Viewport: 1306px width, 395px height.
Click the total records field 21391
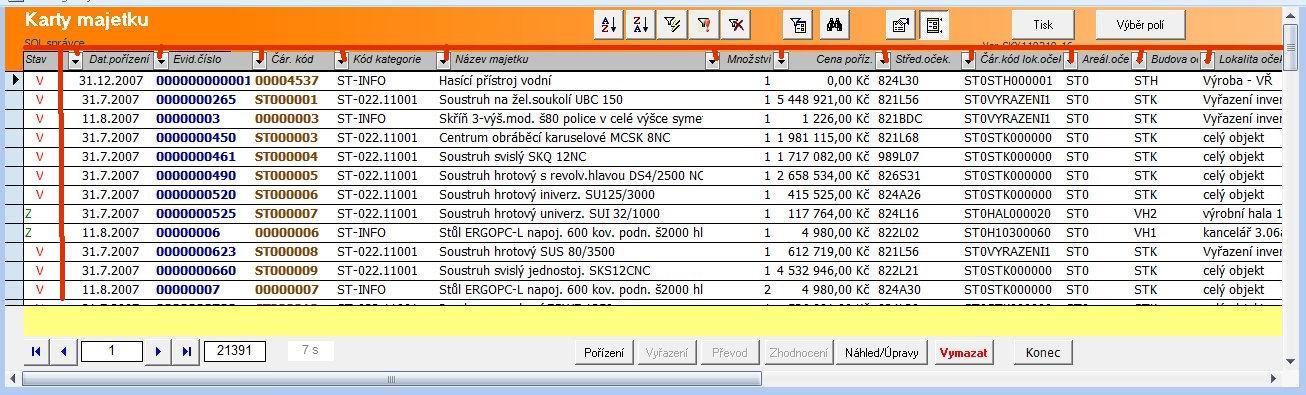pyautogui.click(x=234, y=351)
